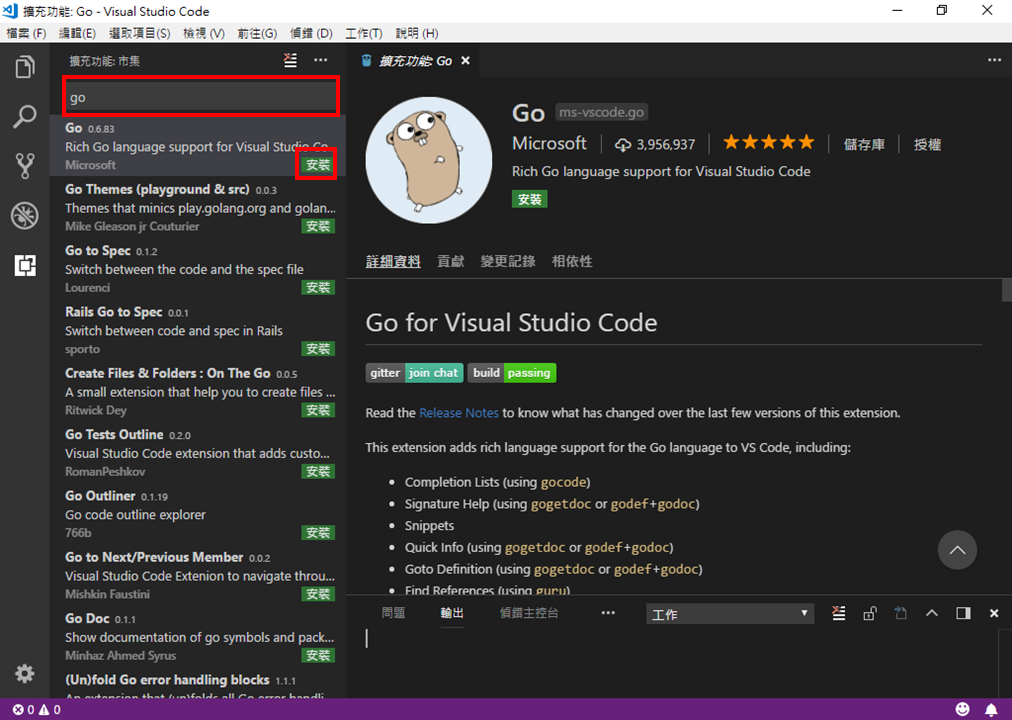
Task: Open the 儲存庫 repository link
Action: point(864,145)
